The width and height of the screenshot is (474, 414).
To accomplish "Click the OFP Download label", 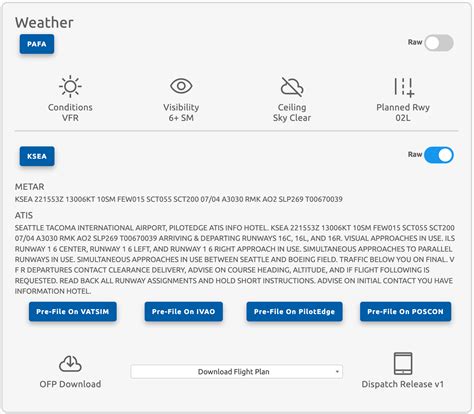I will coord(70,384).
